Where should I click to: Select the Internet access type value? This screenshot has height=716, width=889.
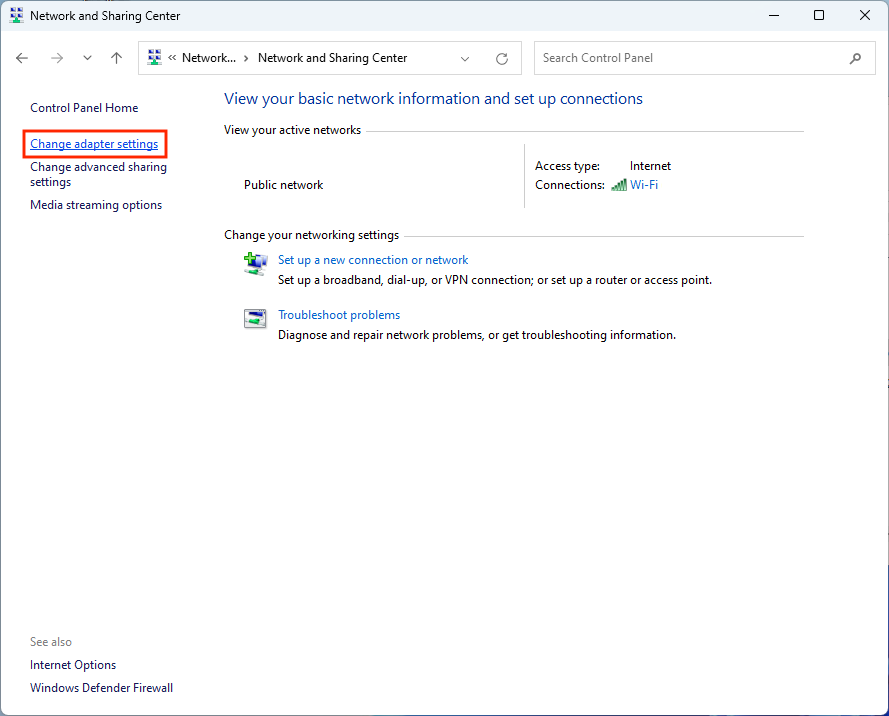pyautogui.click(x=650, y=166)
